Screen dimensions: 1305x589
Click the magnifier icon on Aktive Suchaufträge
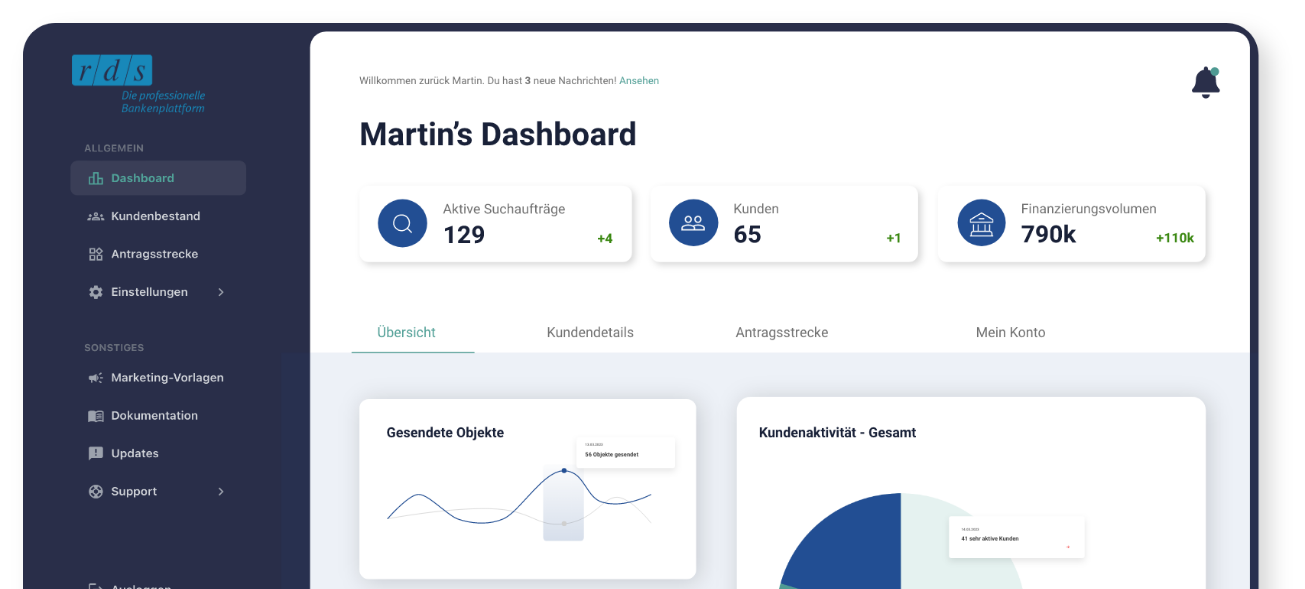point(402,223)
